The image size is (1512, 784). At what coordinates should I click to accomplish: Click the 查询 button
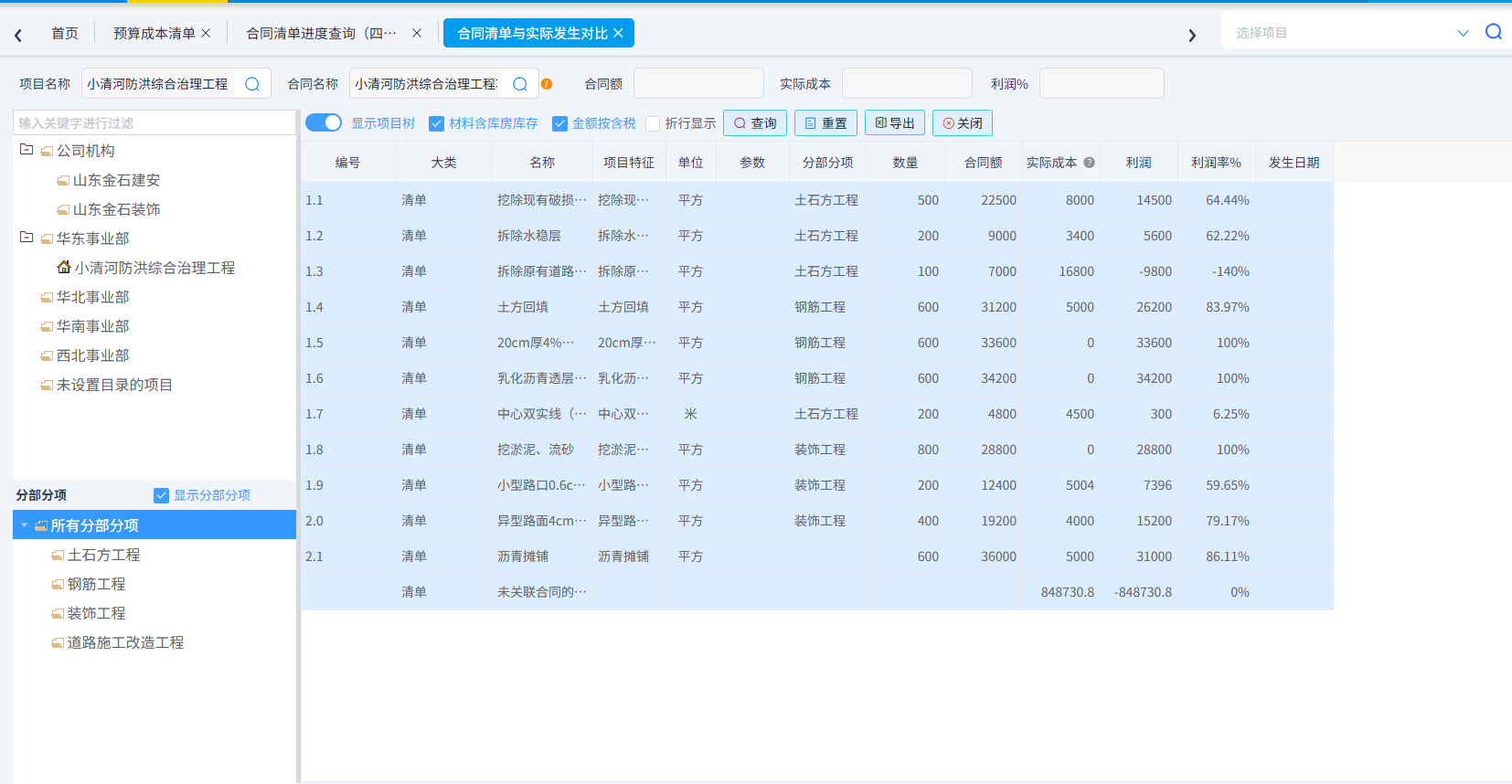click(755, 123)
